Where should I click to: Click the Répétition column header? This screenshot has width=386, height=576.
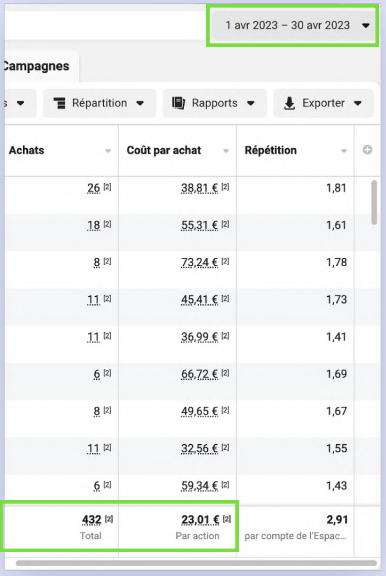(295, 150)
